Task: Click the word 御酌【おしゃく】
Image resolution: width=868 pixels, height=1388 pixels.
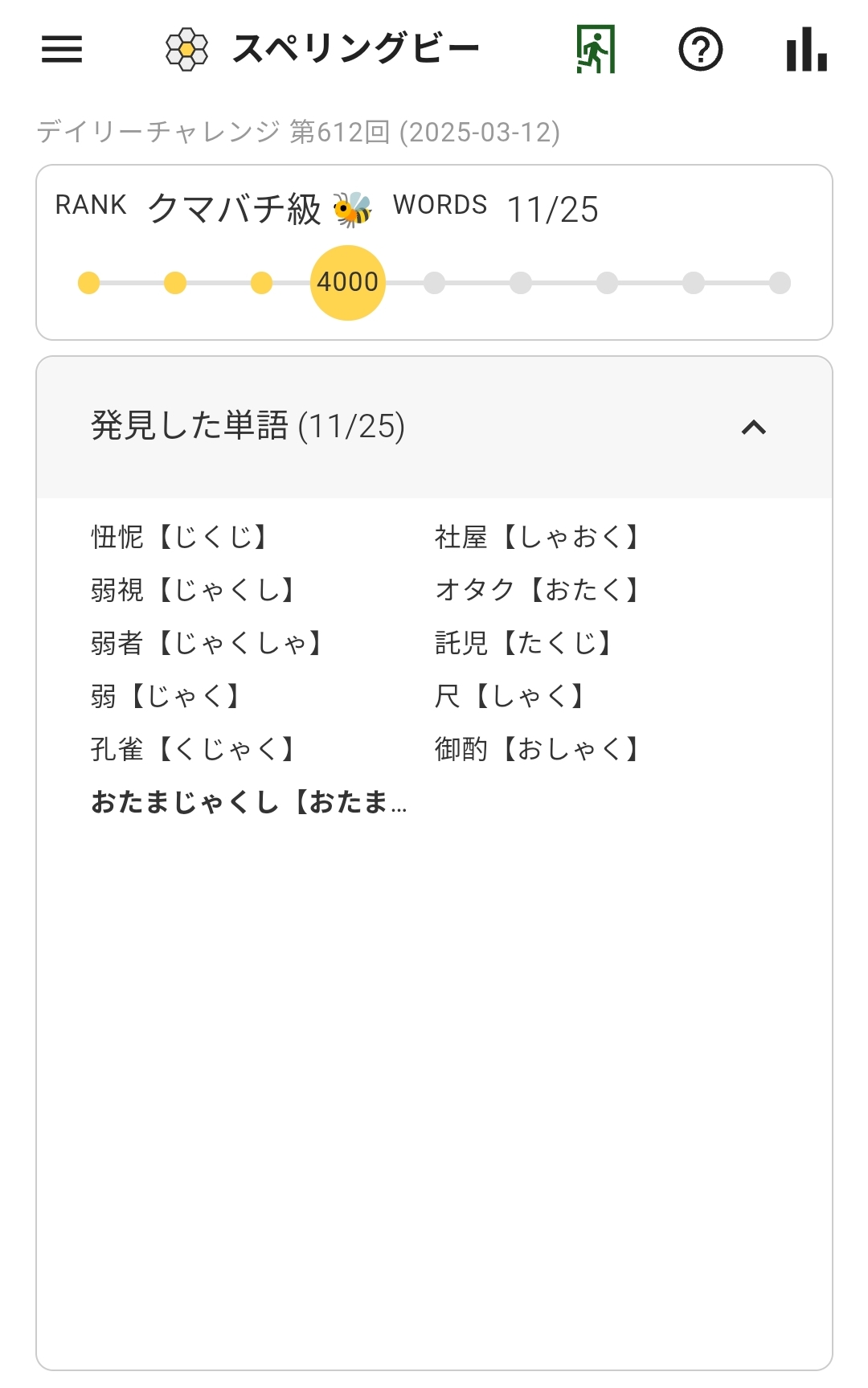Action: [538, 749]
